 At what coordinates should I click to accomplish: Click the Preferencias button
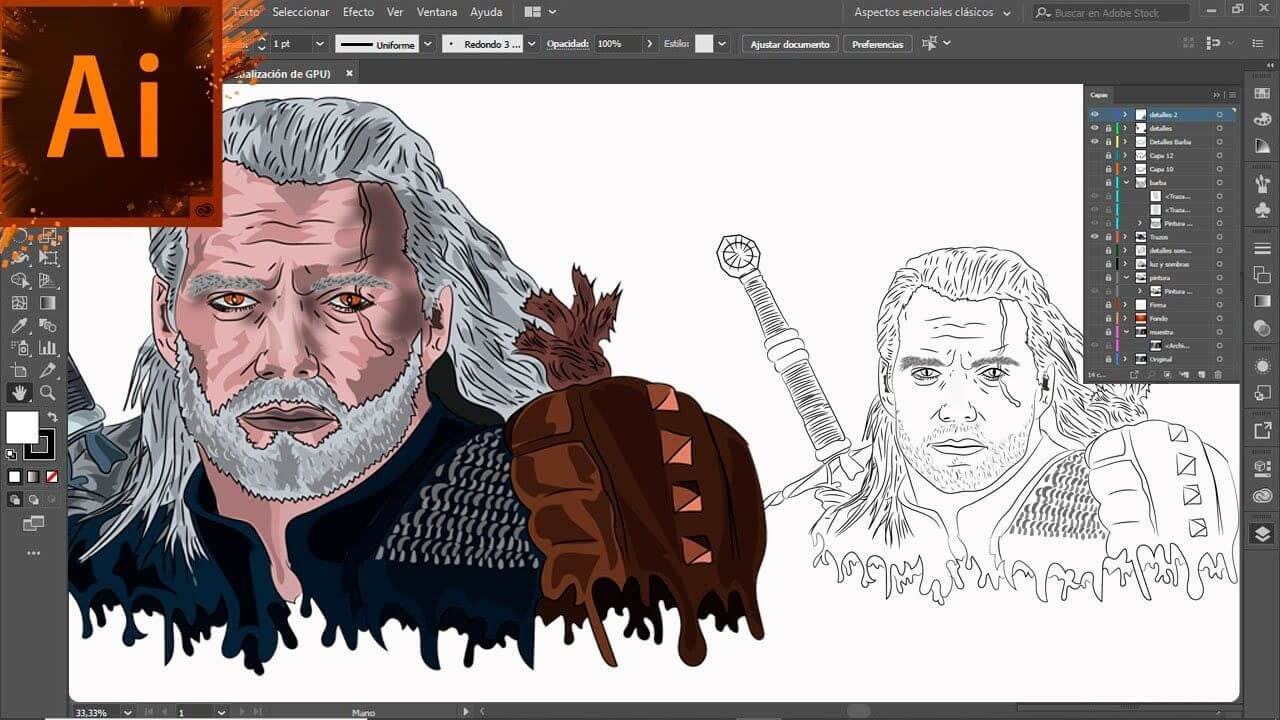point(877,45)
